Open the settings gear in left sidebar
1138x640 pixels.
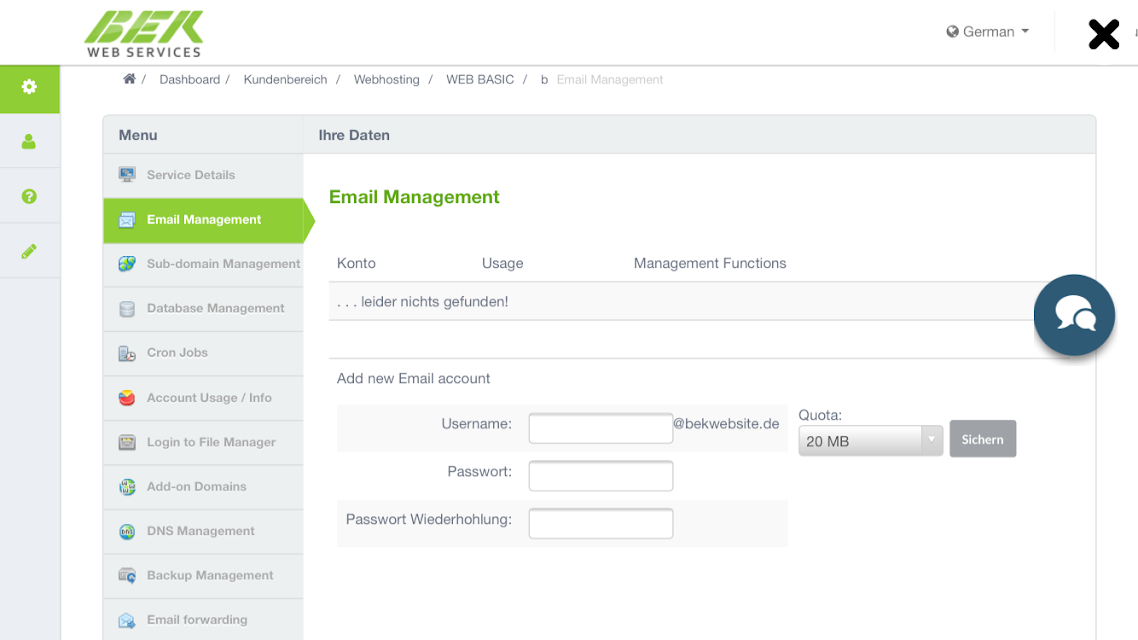pyautogui.click(x=29, y=87)
